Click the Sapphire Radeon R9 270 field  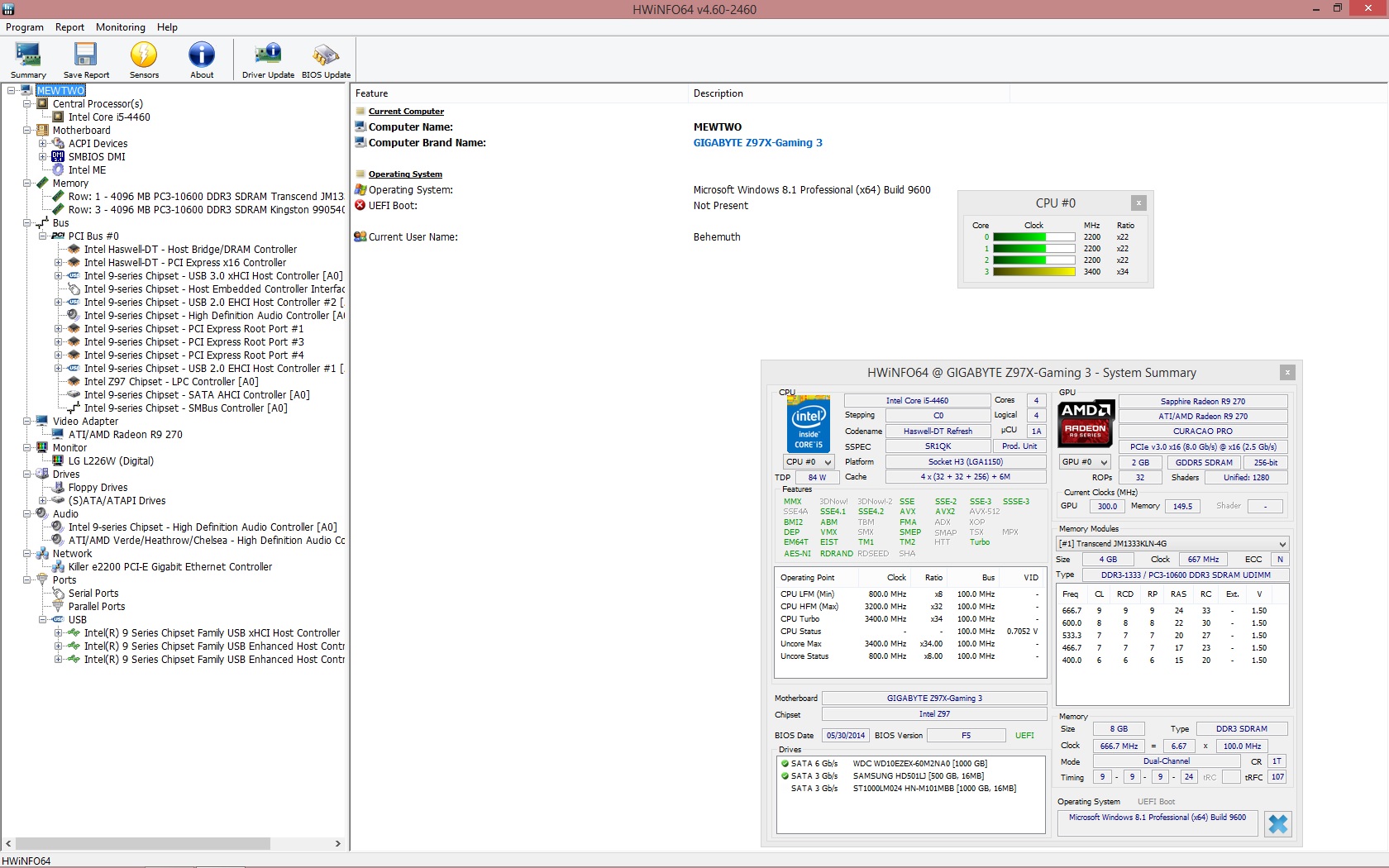[1203, 402]
